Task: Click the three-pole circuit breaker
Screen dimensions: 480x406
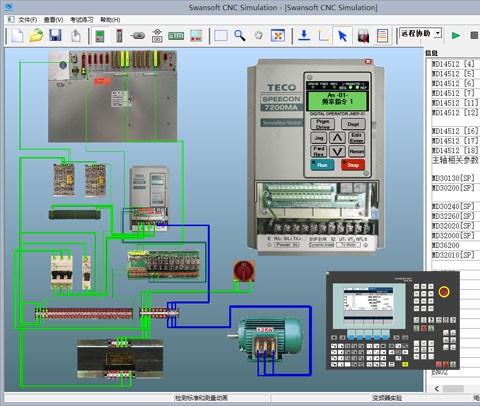Action: tap(62, 272)
